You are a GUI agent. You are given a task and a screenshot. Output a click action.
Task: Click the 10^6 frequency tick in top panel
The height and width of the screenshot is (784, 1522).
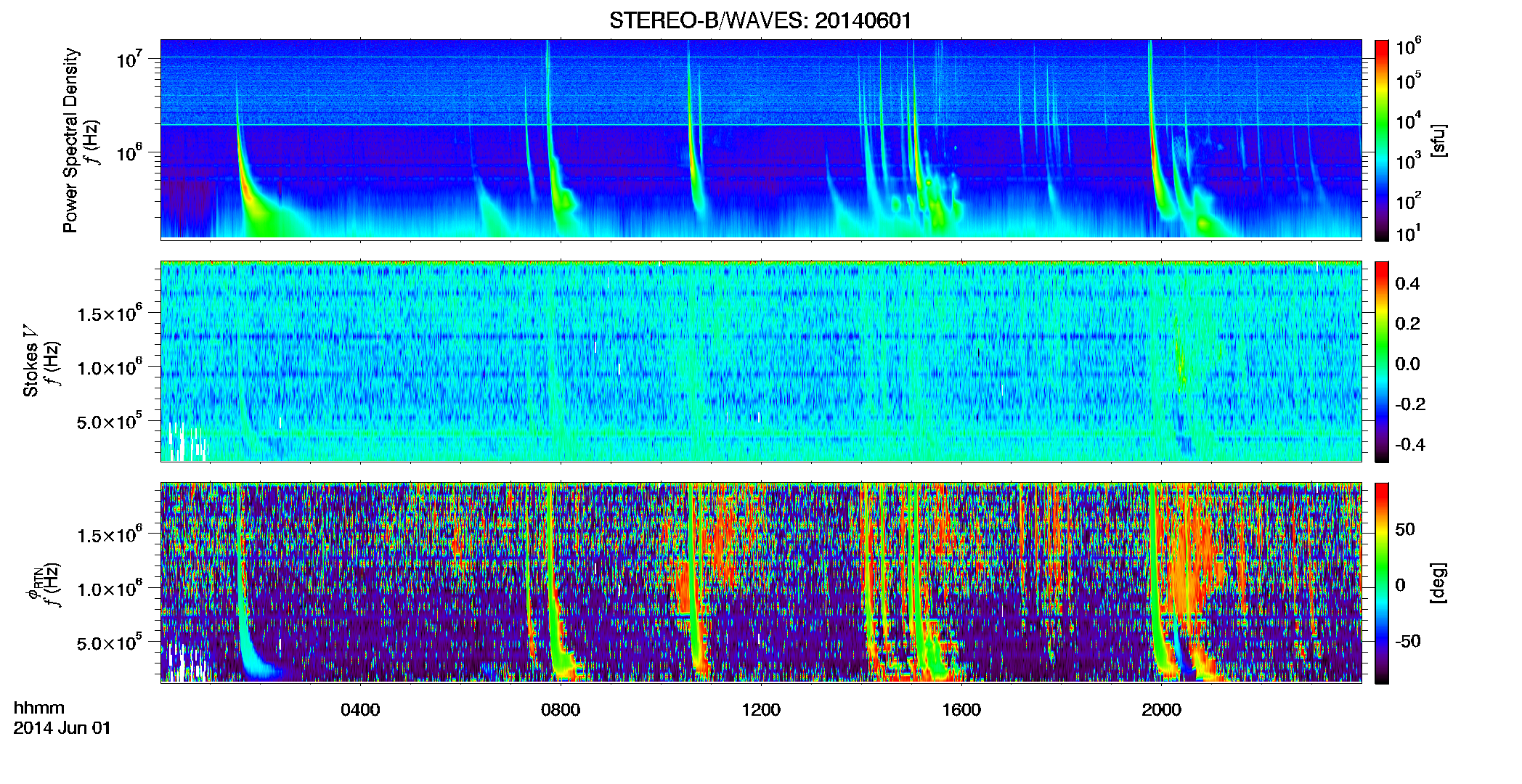(129, 152)
